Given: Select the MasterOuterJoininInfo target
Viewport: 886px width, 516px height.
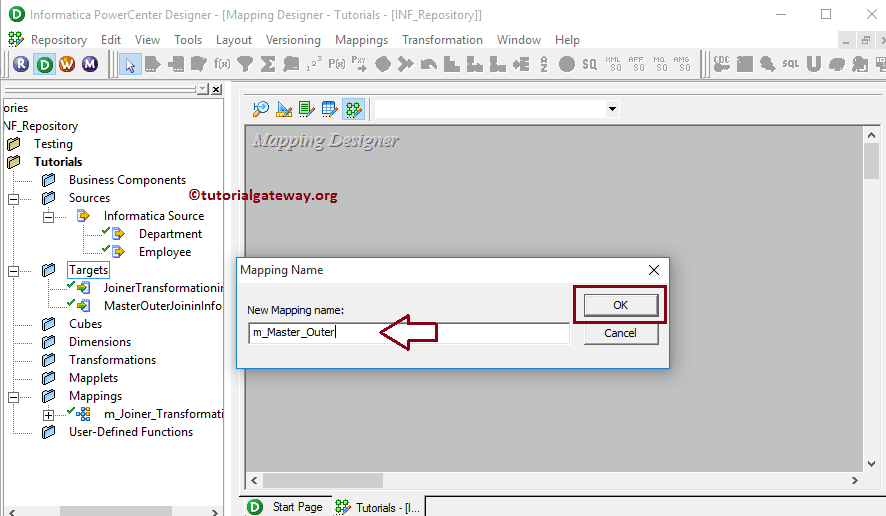Looking at the screenshot, I should pyautogui.click(x=163, y=306).
